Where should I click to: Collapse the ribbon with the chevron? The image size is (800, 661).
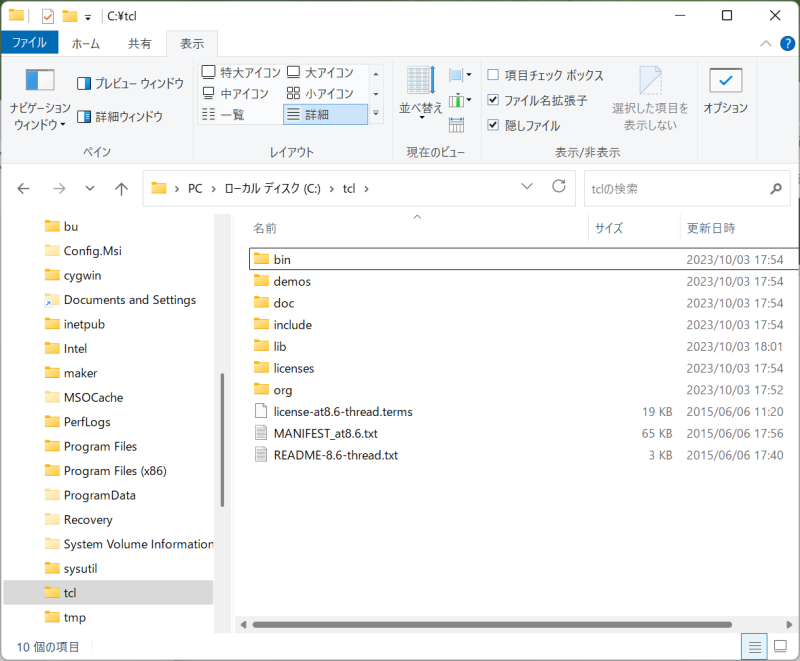click(766, 43)
